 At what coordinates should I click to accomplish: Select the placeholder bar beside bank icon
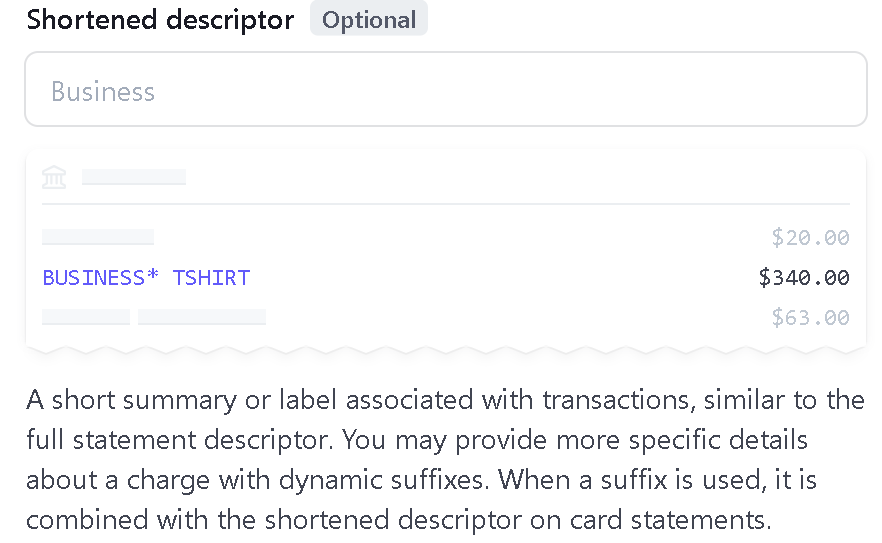[134, 177]
